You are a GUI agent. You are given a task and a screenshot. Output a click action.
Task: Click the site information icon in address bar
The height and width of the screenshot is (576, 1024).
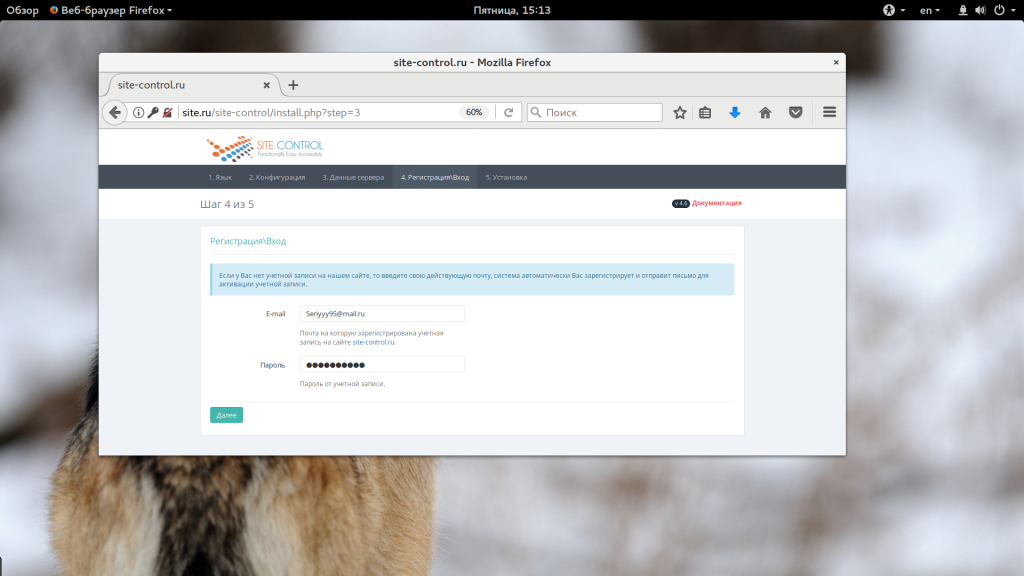[x=139, y=113]
